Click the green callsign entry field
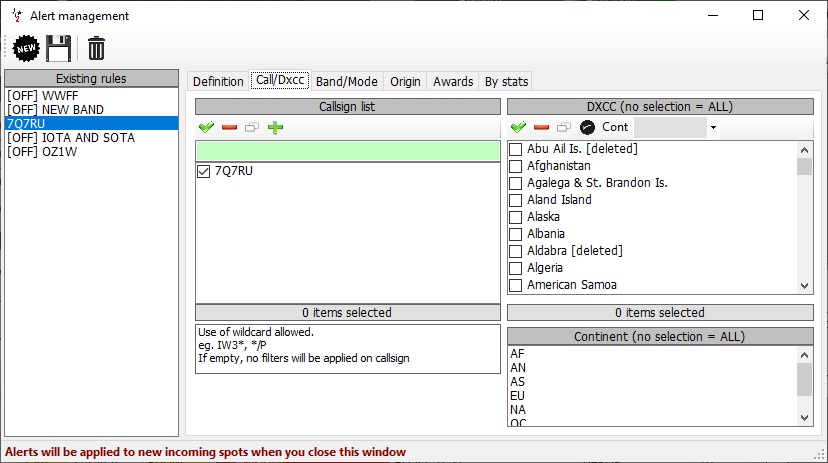Image resolution: width=828 pixels, height=463 pixels. [x=347, y=151]
